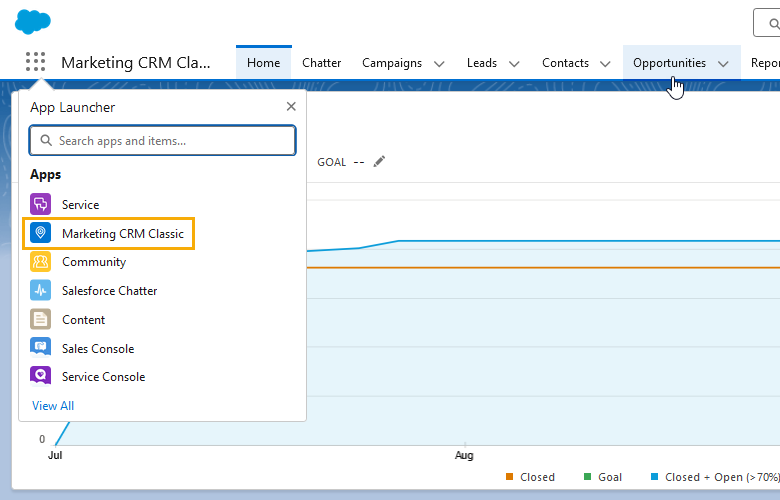This screenshot has height=500, width=780.
Task: Click the Salesforce cloud logo
Action: [33, 21]
